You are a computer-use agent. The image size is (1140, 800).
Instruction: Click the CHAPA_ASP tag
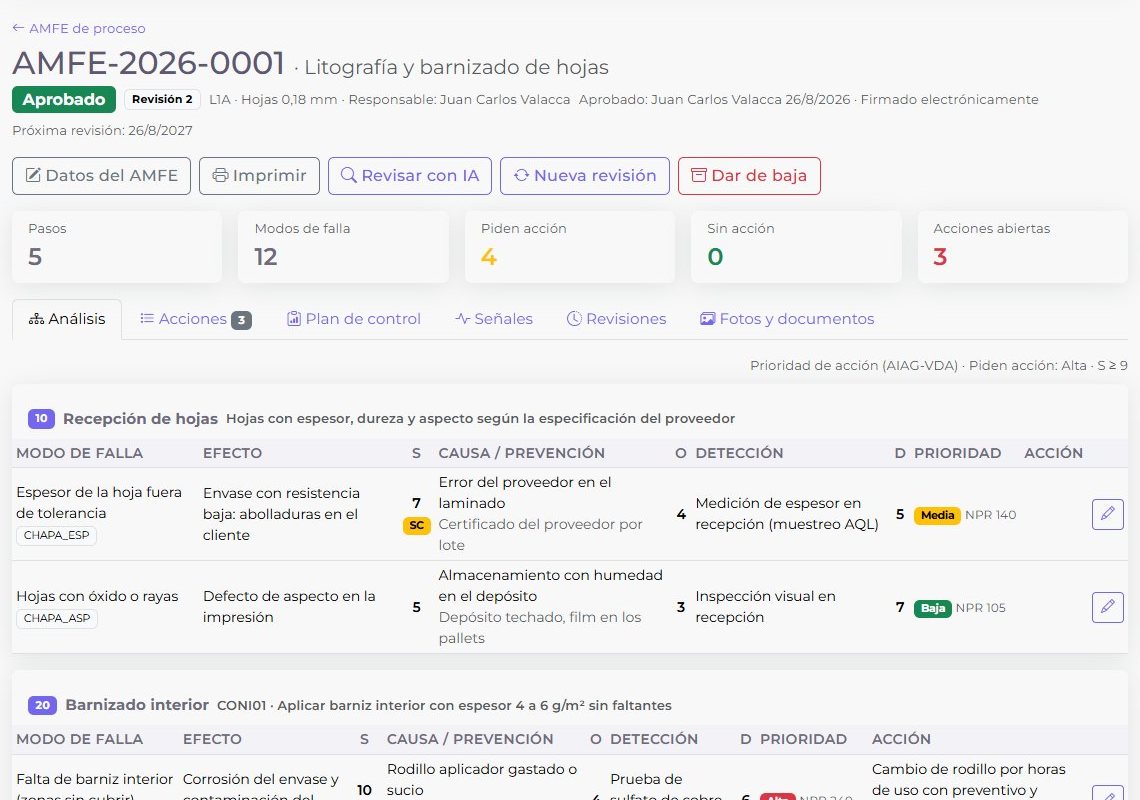57,618
